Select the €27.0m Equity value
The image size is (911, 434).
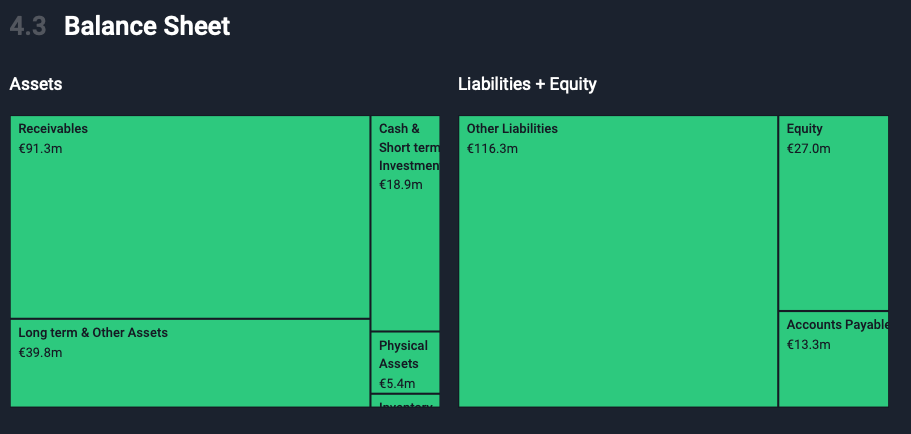[x=808, y=149]
